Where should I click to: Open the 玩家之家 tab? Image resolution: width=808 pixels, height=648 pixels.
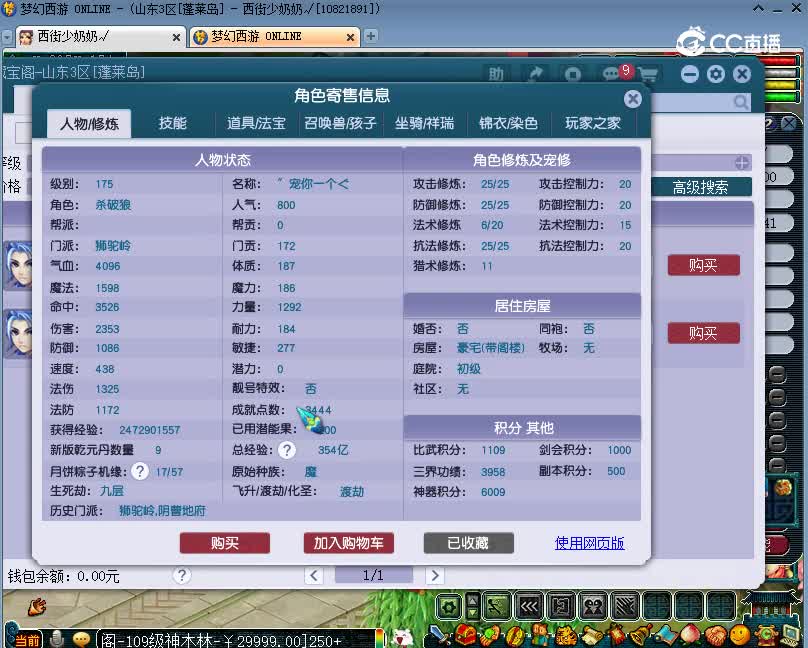(x=593, y=123)
